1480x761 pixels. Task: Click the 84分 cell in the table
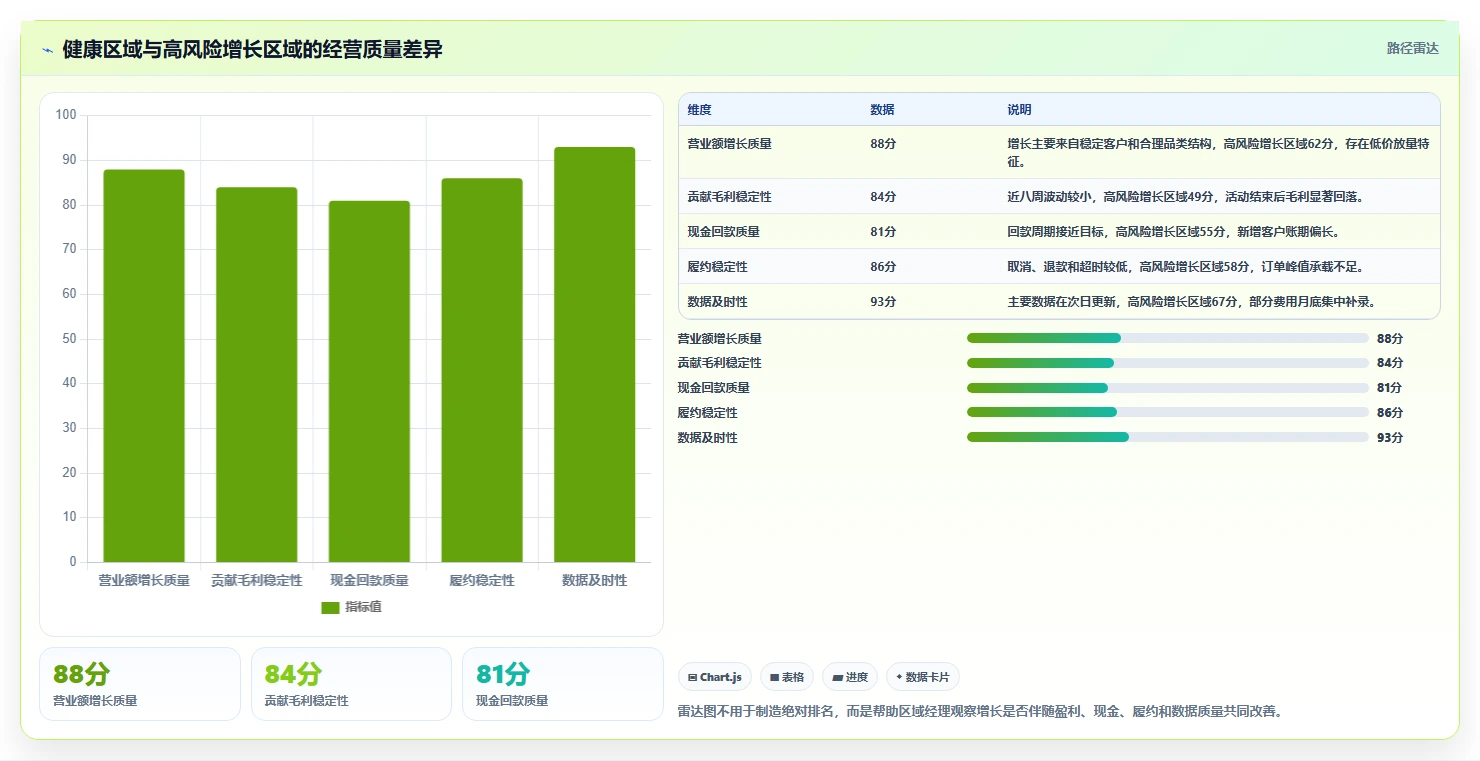pyautogui.click(x=883, y=197)
